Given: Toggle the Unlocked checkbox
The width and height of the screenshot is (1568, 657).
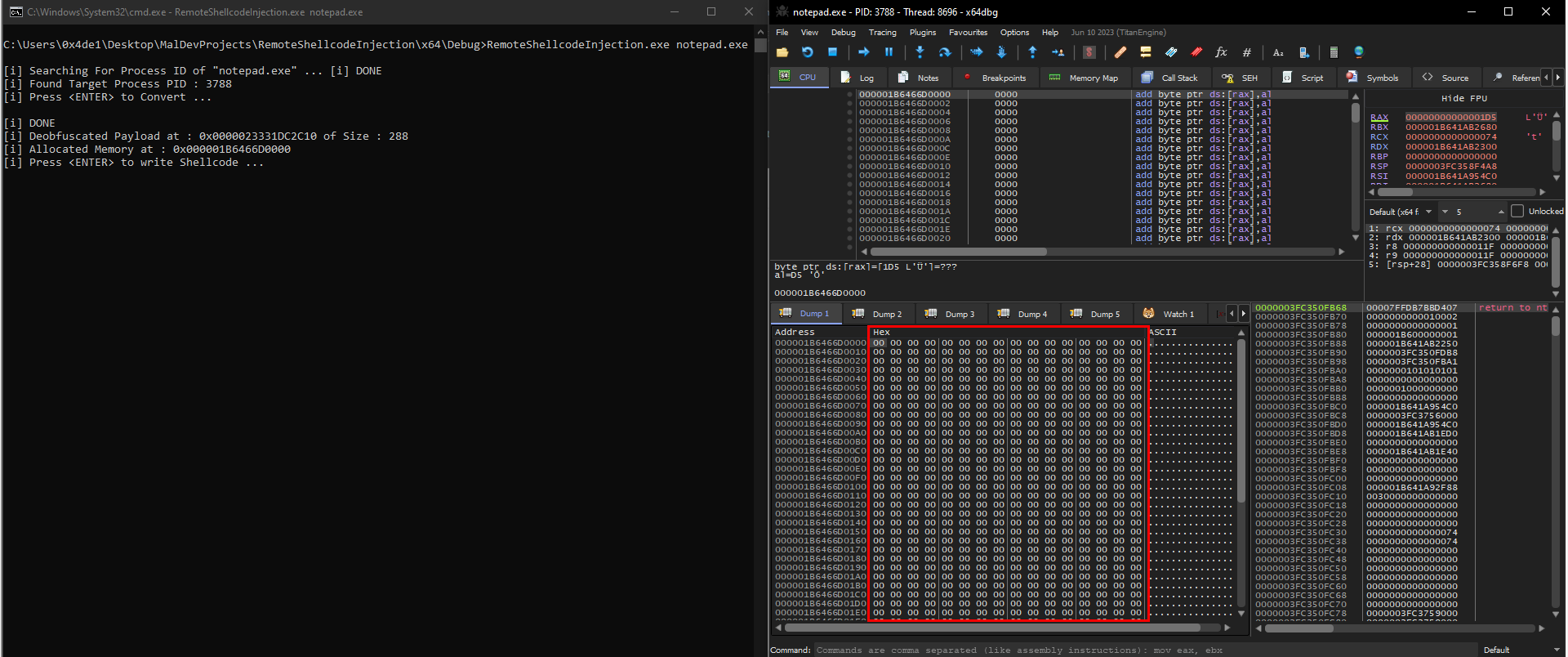Looking at the screenshot, I should tap(1517, 211).
